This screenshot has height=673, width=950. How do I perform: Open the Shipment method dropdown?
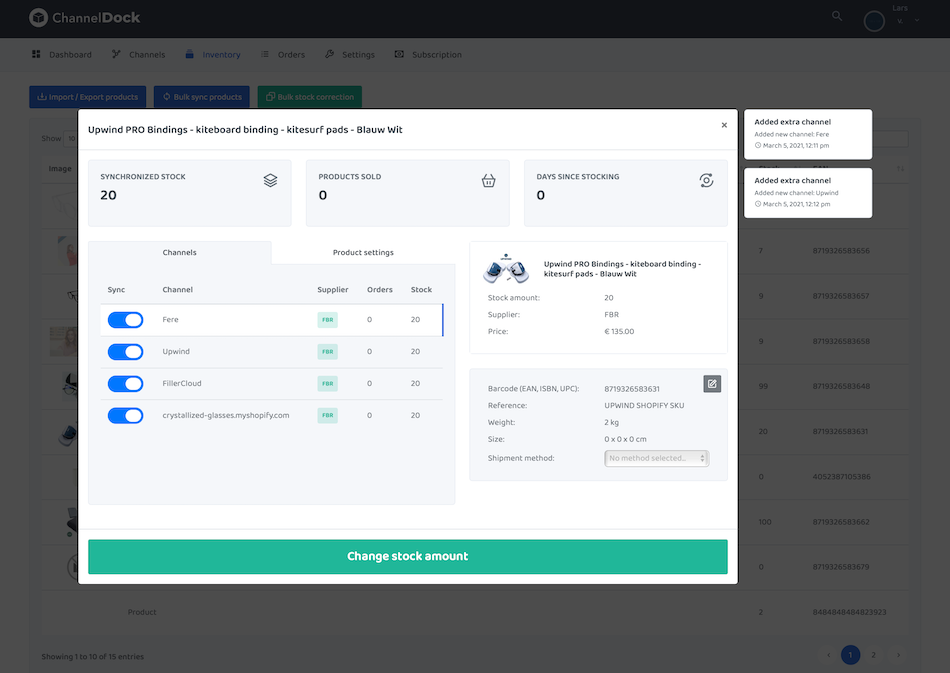(x=656, y=459)
